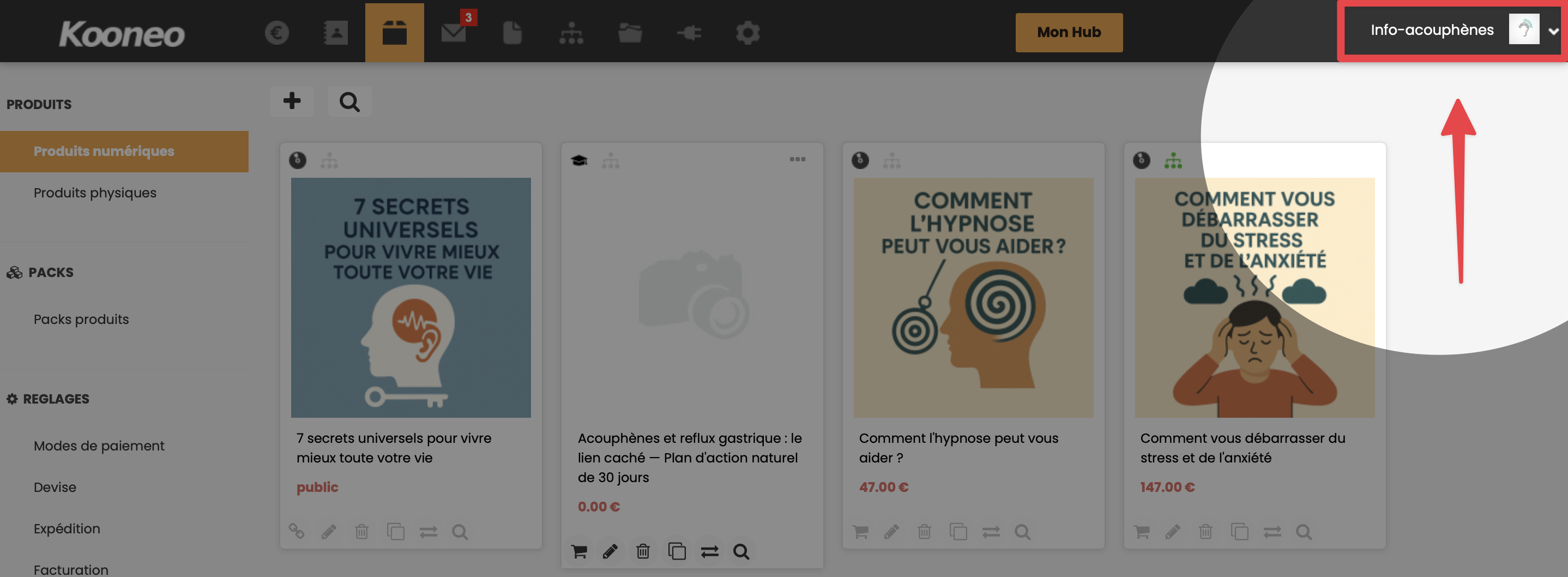Open the settings gear in top navigation
Screen dimensions: 1568x577
[747, 32]
